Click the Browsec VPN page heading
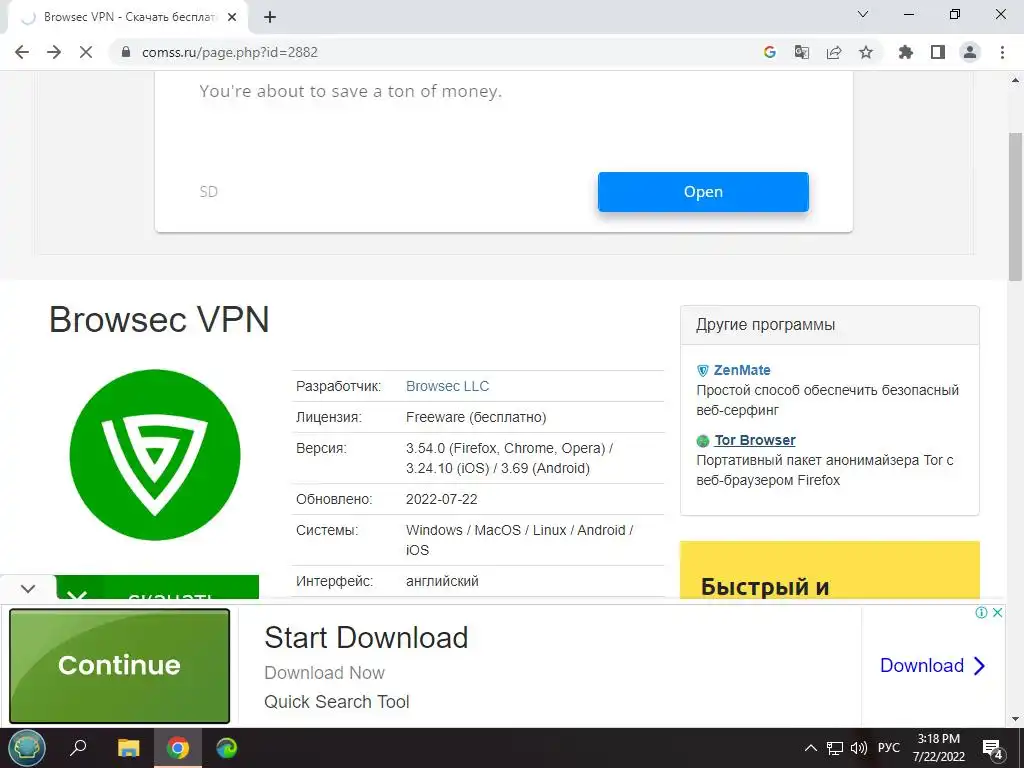 [159, 320]
